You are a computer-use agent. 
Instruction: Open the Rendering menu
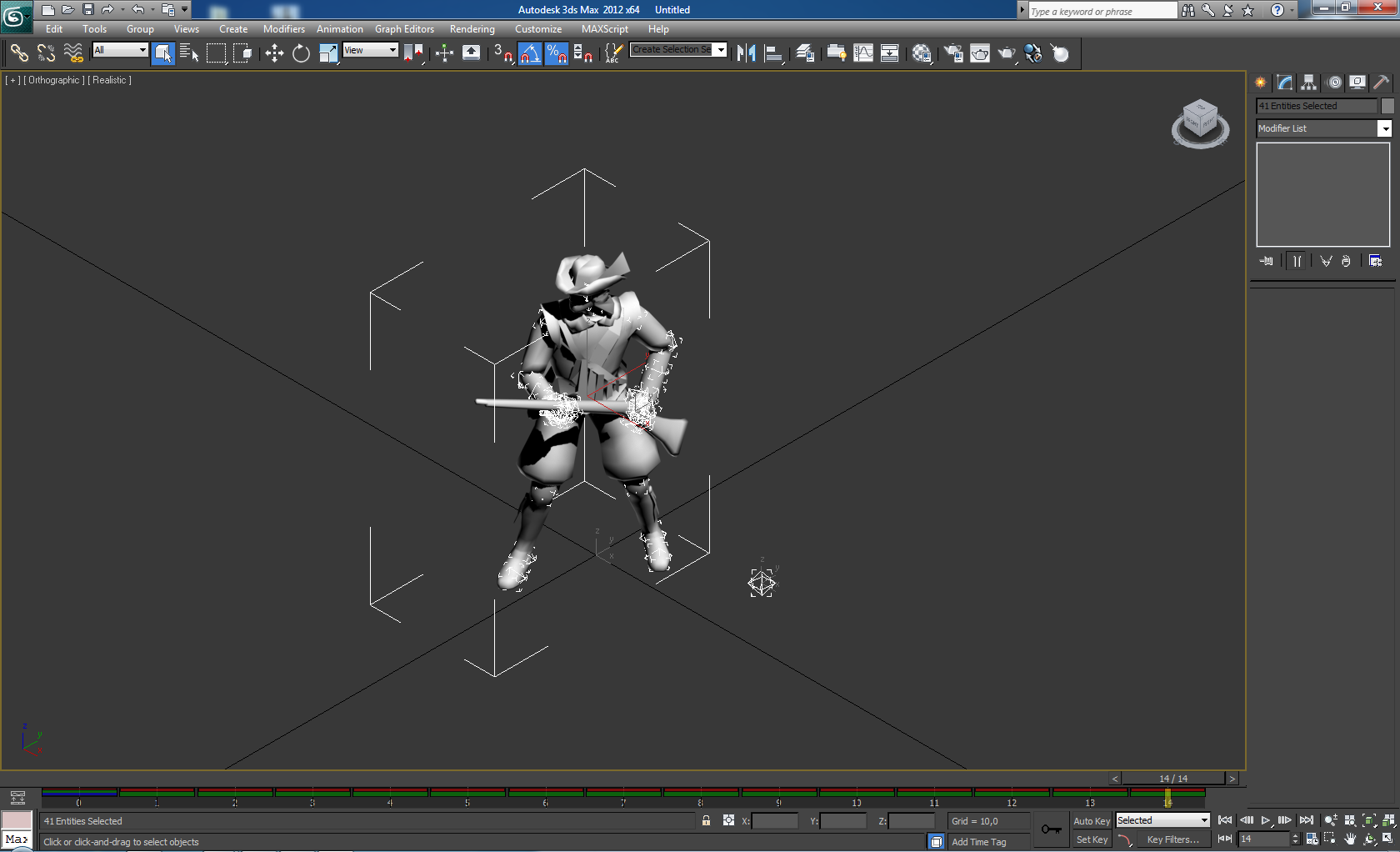click(x=472, y=29)
